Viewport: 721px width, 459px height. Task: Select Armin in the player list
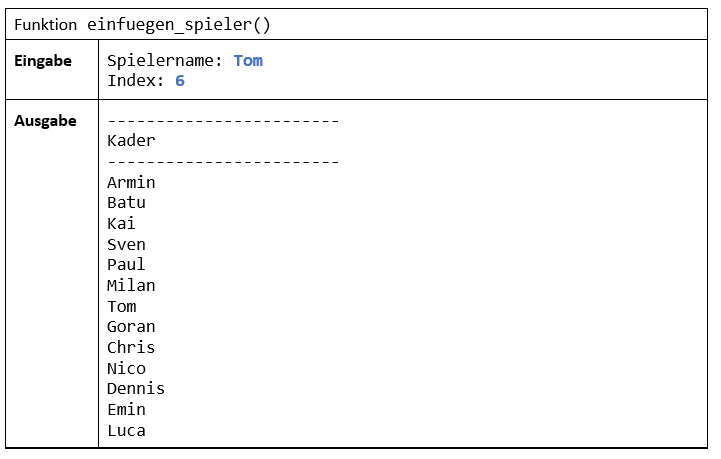(131, 182)
